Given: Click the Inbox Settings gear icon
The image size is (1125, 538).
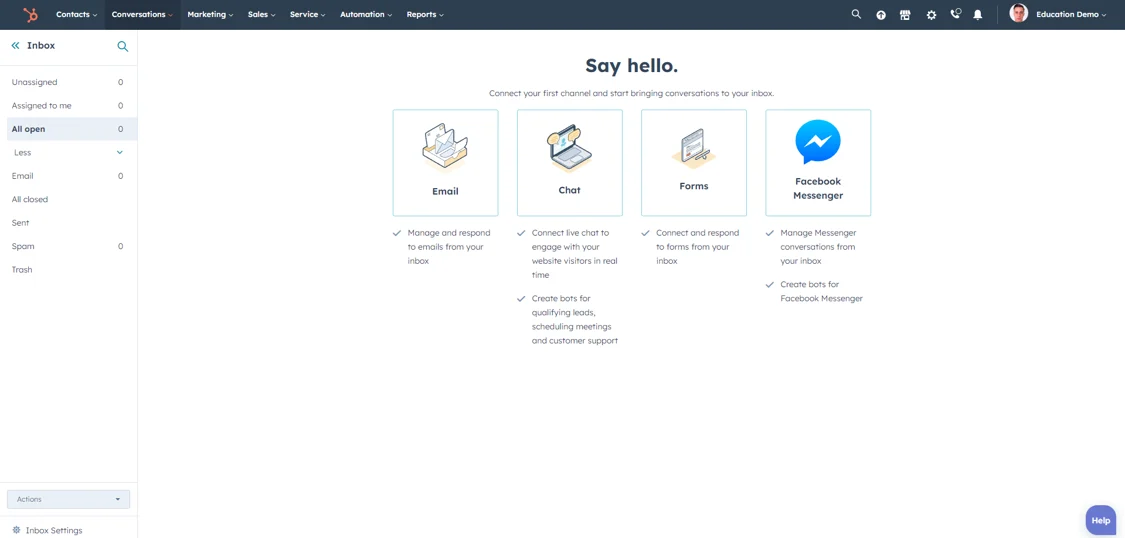Looking at the screenshot, I should coord(17,530).
